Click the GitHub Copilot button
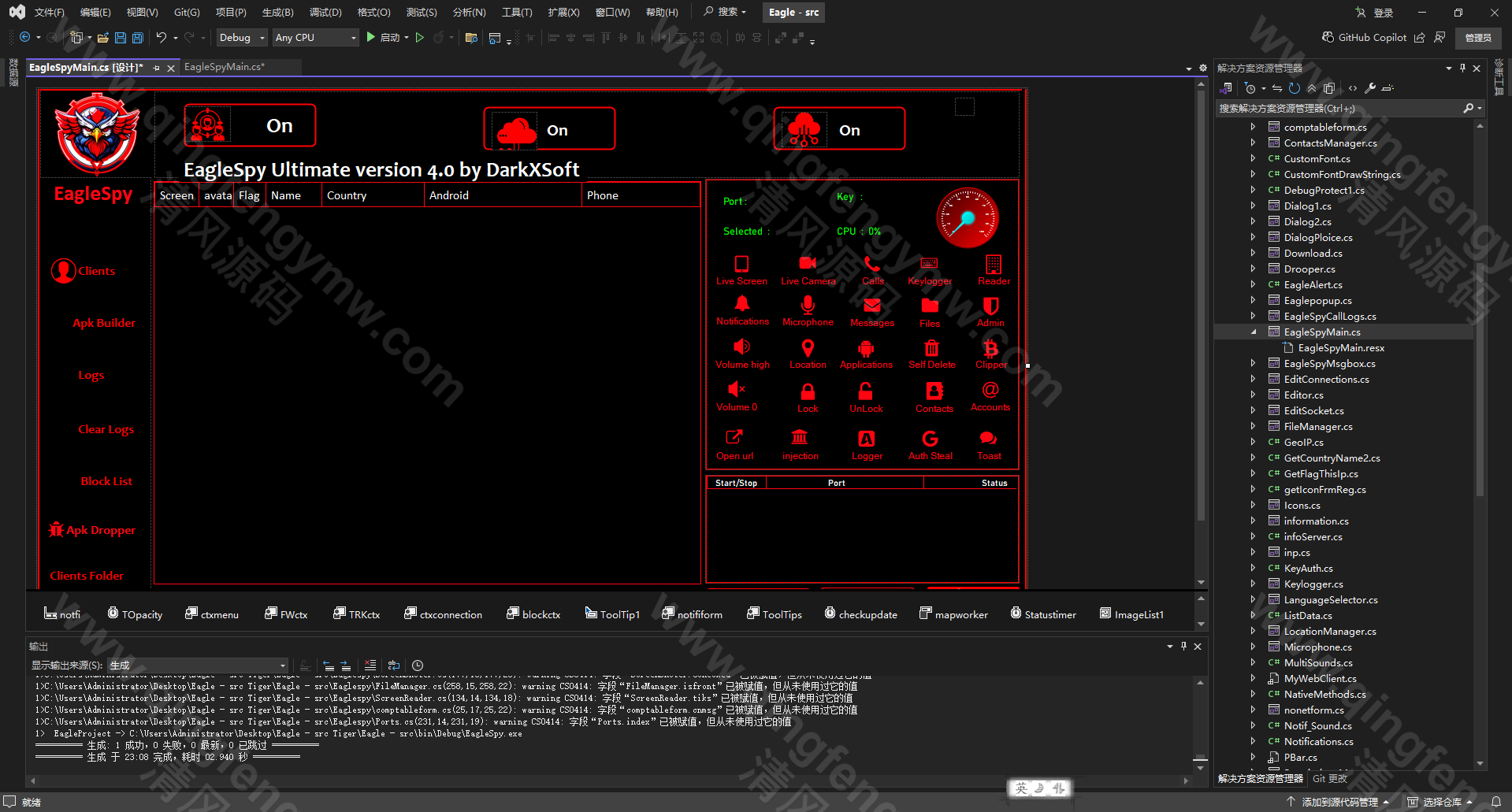The width and height of the screenshot is (1512, 812). tap(1364, 37)
